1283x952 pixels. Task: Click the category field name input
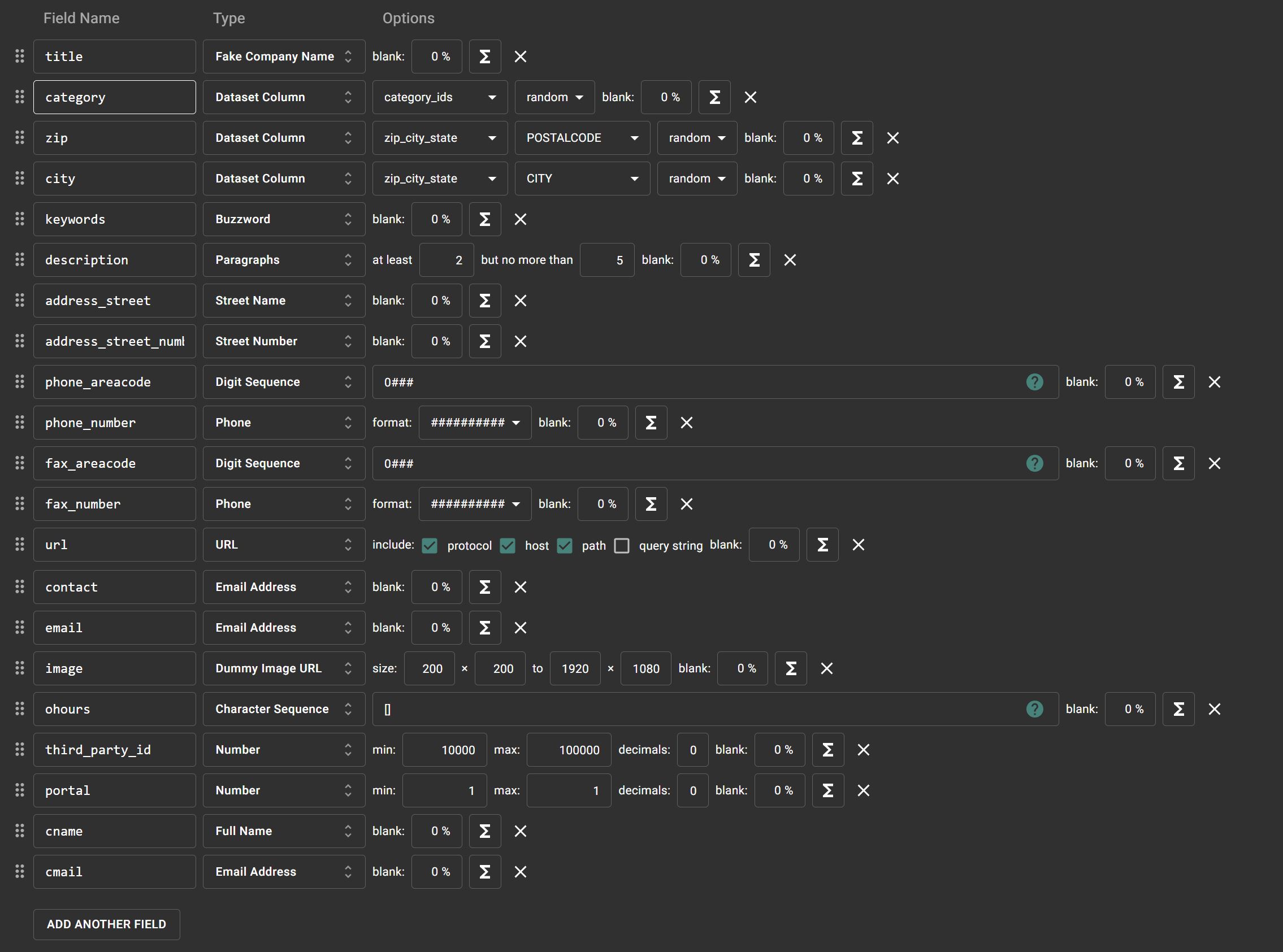point(114,97)
